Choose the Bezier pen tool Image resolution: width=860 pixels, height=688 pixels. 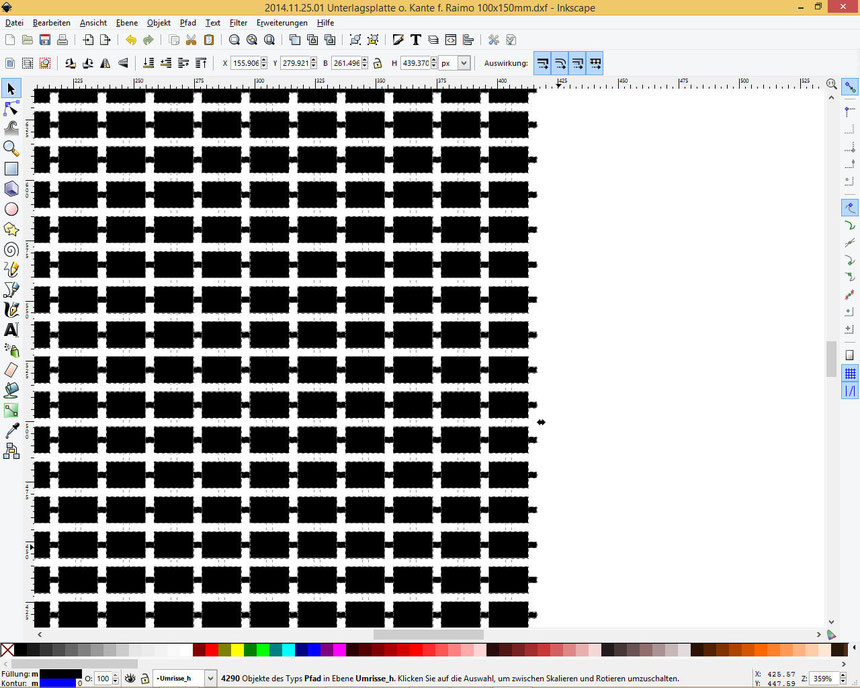[11, 290]
